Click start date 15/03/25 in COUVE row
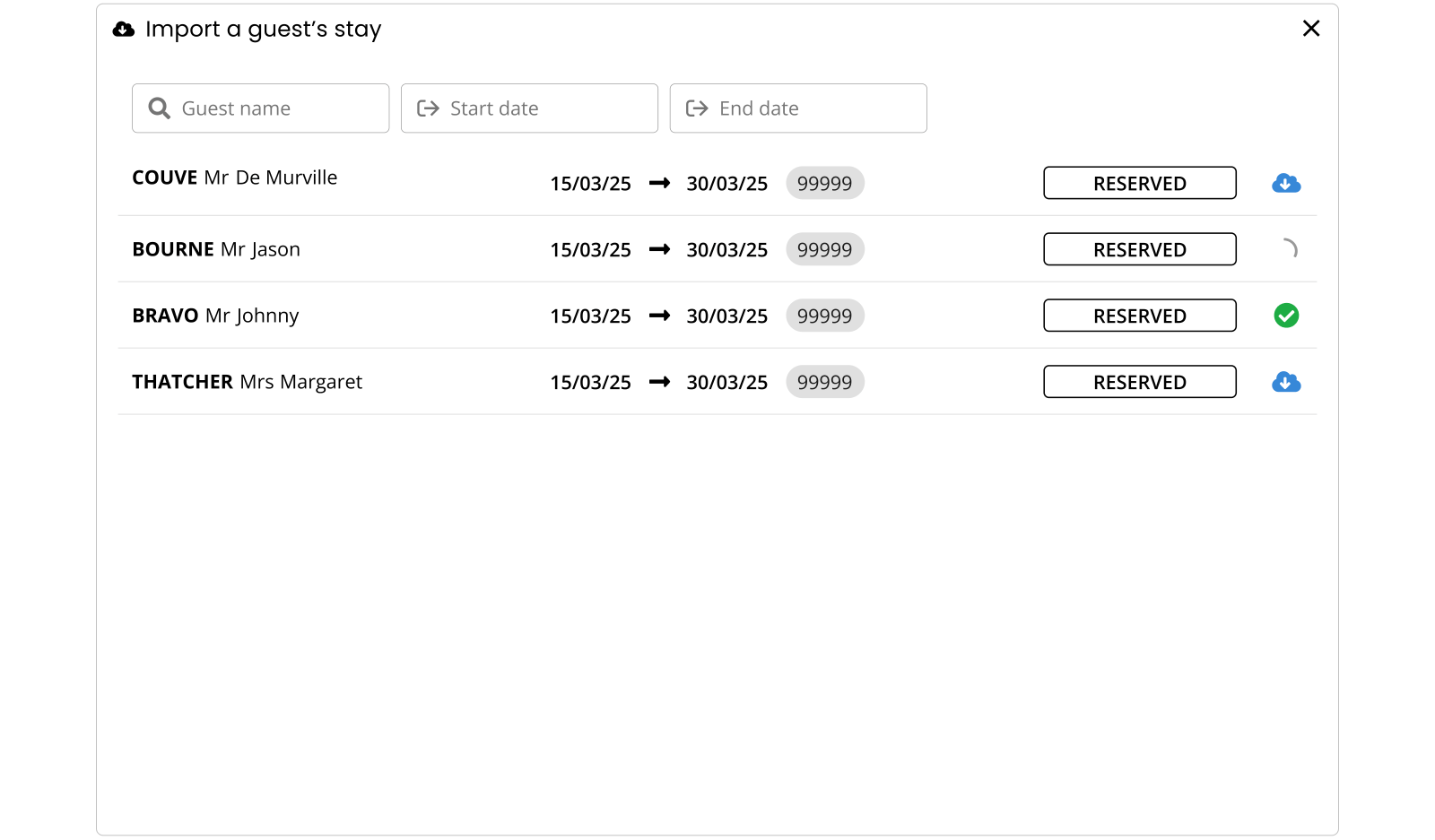This screenshot has width=1435, height=840. coord(591,184)
